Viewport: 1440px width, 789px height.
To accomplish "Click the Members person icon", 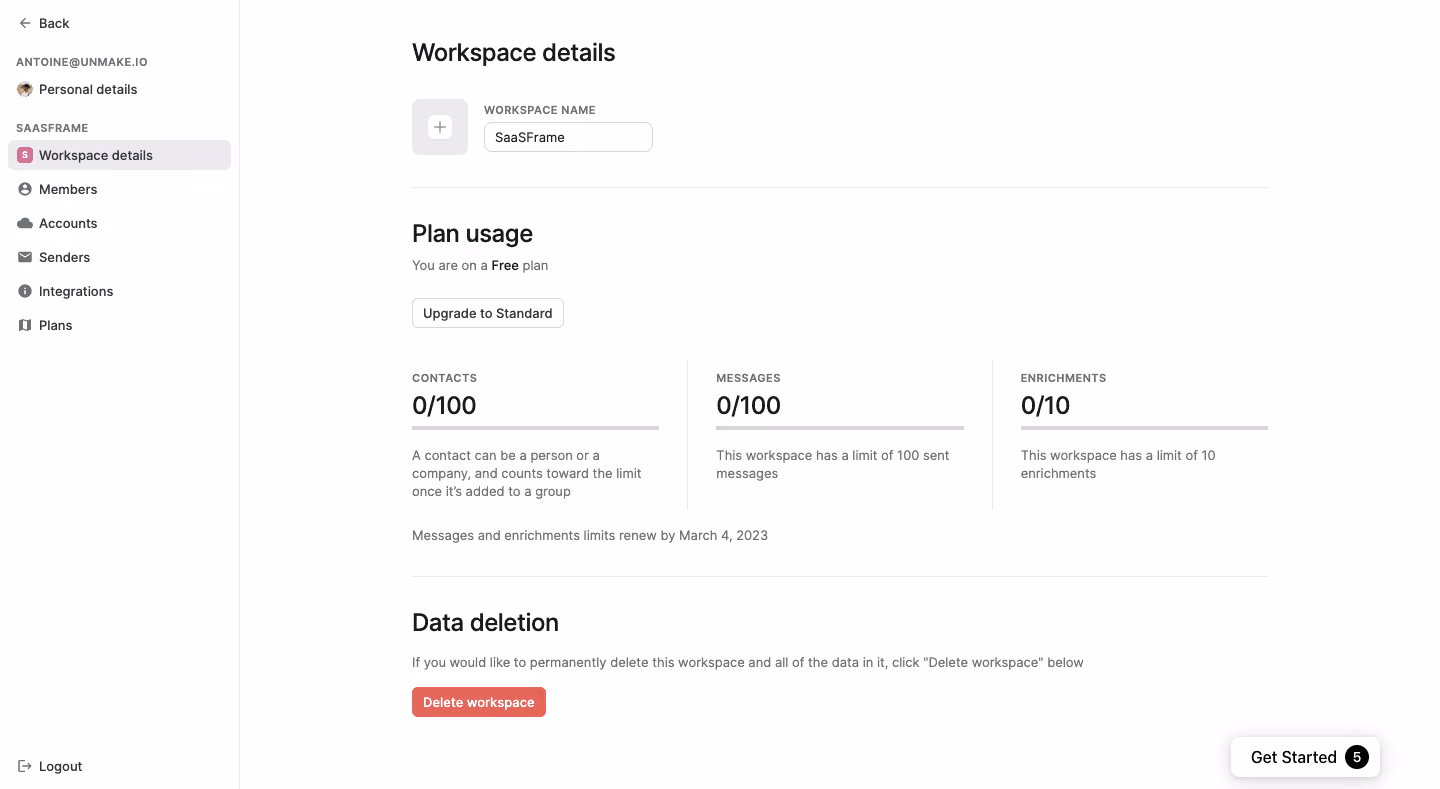I will pos(25,189).
